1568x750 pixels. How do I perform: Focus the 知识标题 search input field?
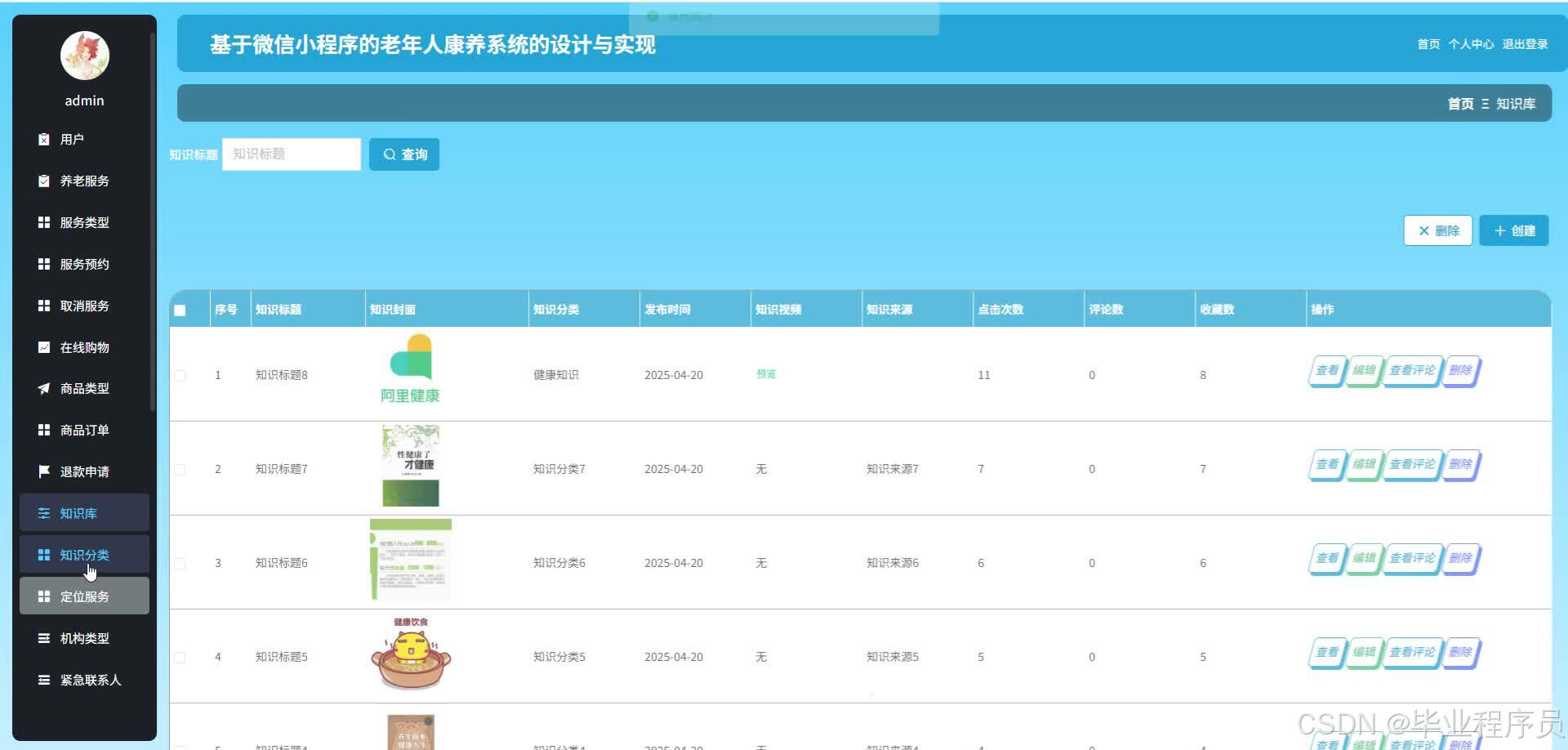tap(292, 154)
